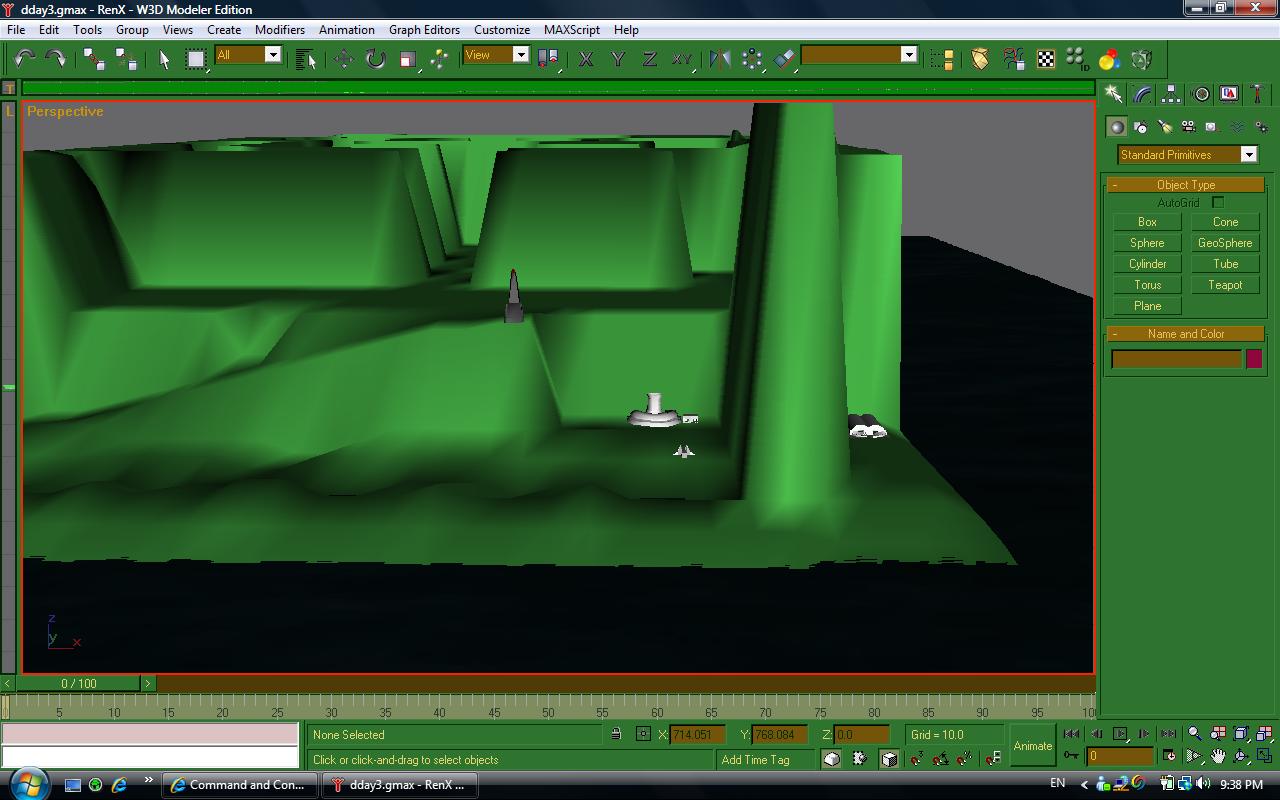Open the Standard Primitives dropdown
This screenshot has width=1280, height=800.
point(1248,155)
